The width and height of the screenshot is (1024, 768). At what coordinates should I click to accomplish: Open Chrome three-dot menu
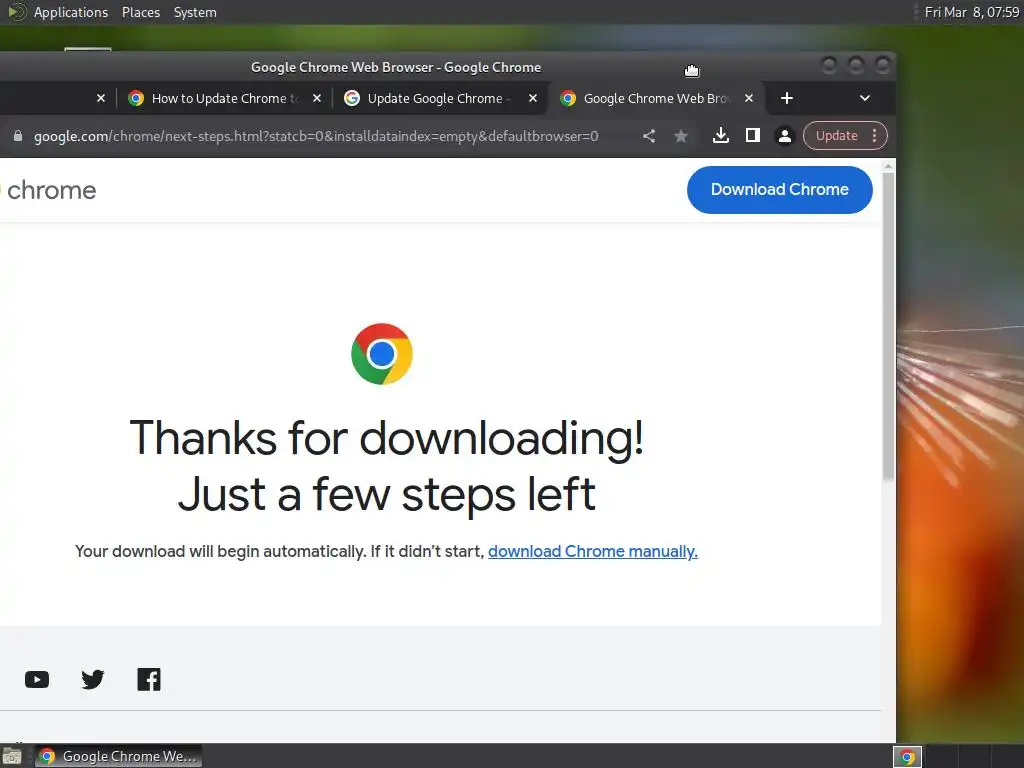(x=874, y=136)
